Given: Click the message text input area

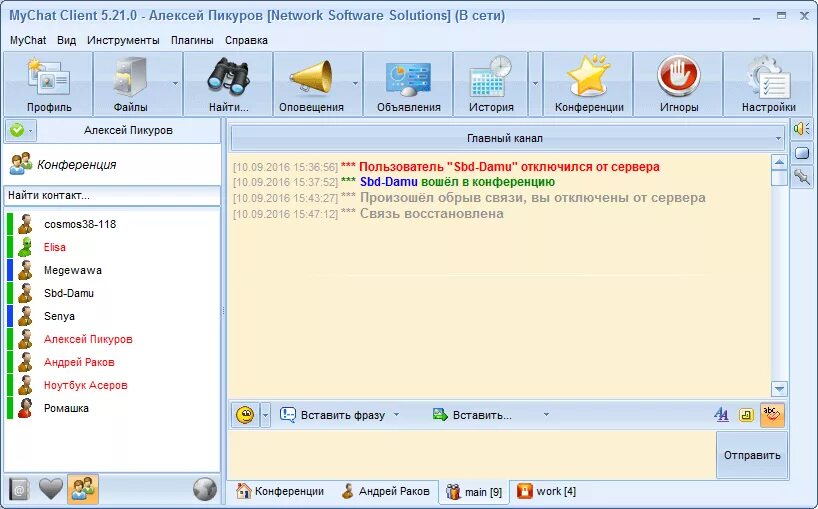Looking at the screenshot, I should pyautogui.click(x=472, y=455).
